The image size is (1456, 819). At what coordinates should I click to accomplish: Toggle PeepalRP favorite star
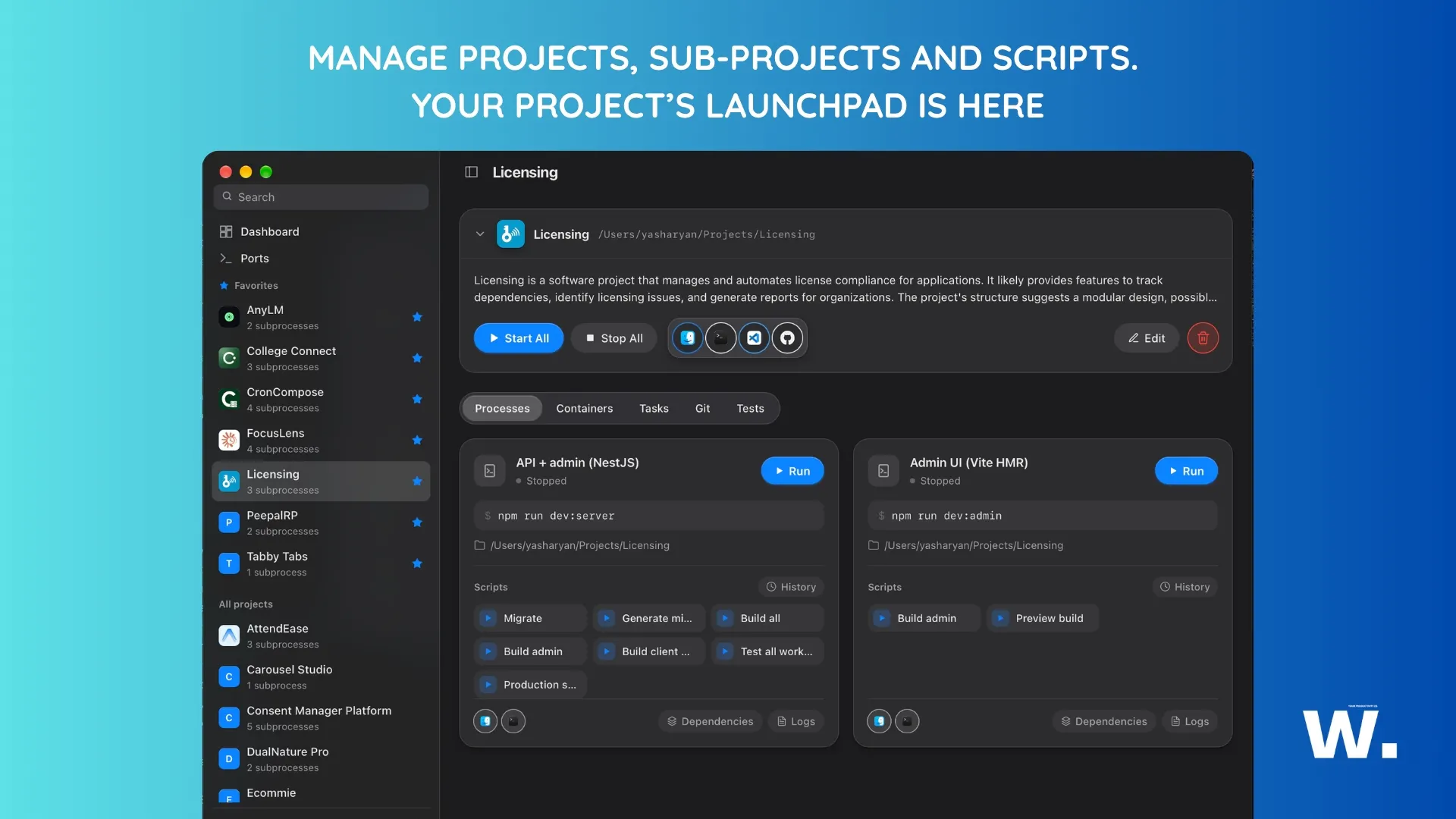pos(417,522)
